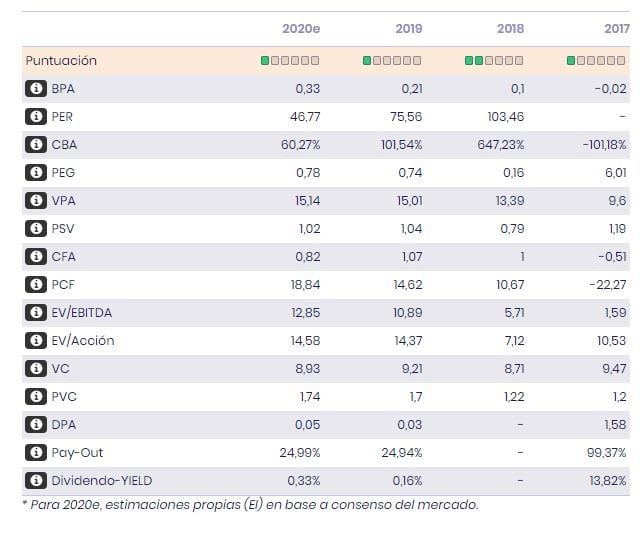Click the 2018 Puntuación score indicator

pos(494,61)
